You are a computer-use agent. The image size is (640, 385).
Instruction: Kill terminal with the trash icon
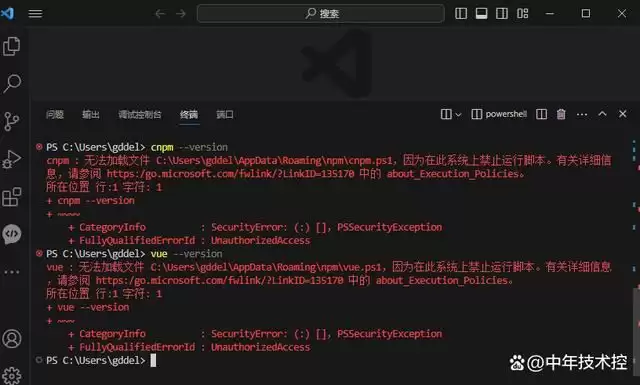coord(561,114)
